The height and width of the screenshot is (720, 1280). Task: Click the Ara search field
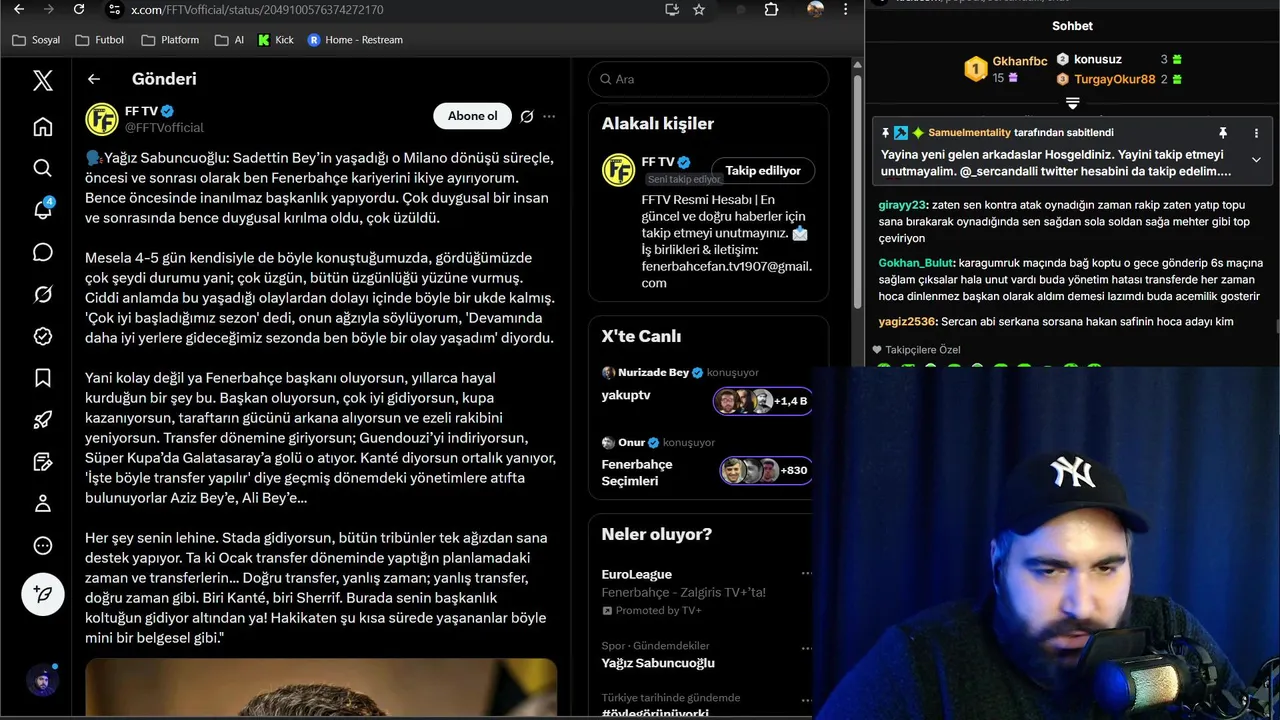708,79
